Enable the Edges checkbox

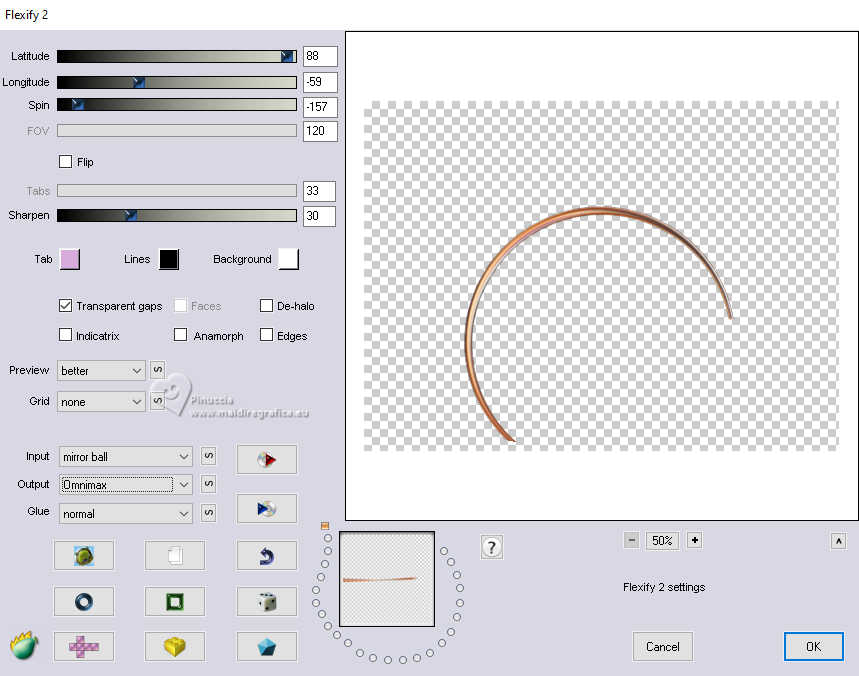(266, 335)
